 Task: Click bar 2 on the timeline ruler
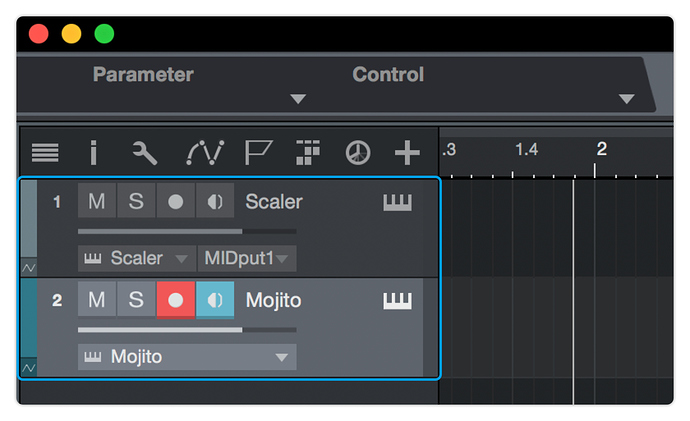tap(602, 149)
